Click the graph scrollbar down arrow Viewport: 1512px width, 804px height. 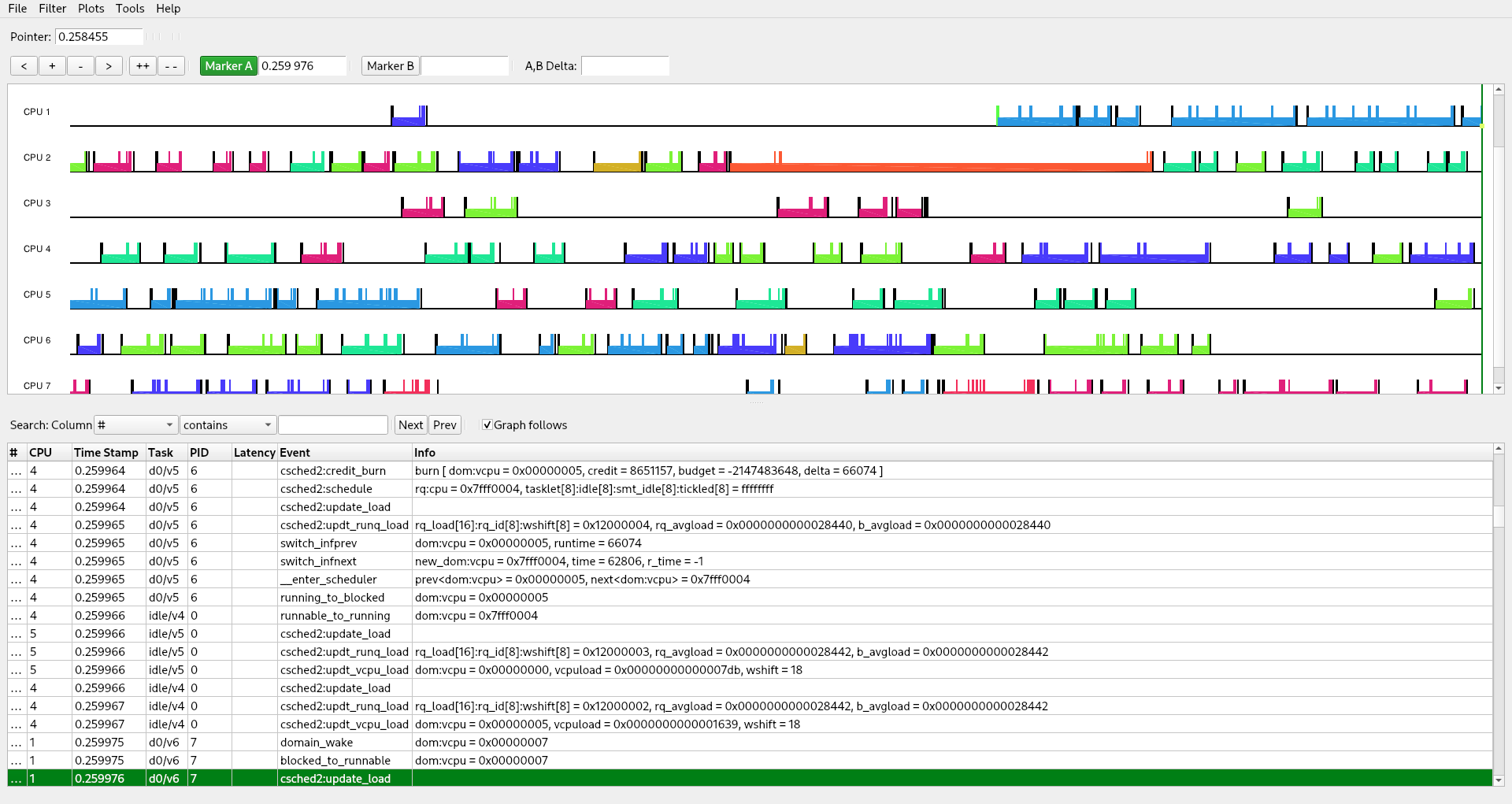coord(1499,388)
